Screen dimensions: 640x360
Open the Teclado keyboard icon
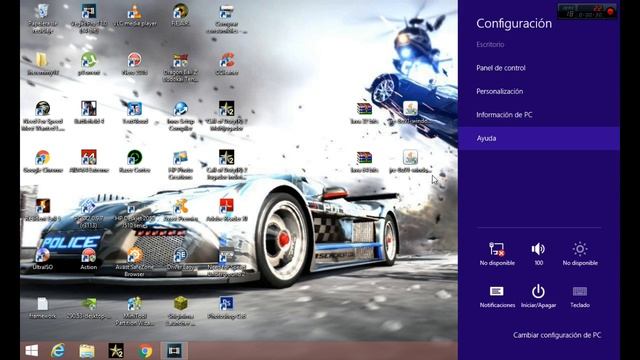click(x=580, y=296)
